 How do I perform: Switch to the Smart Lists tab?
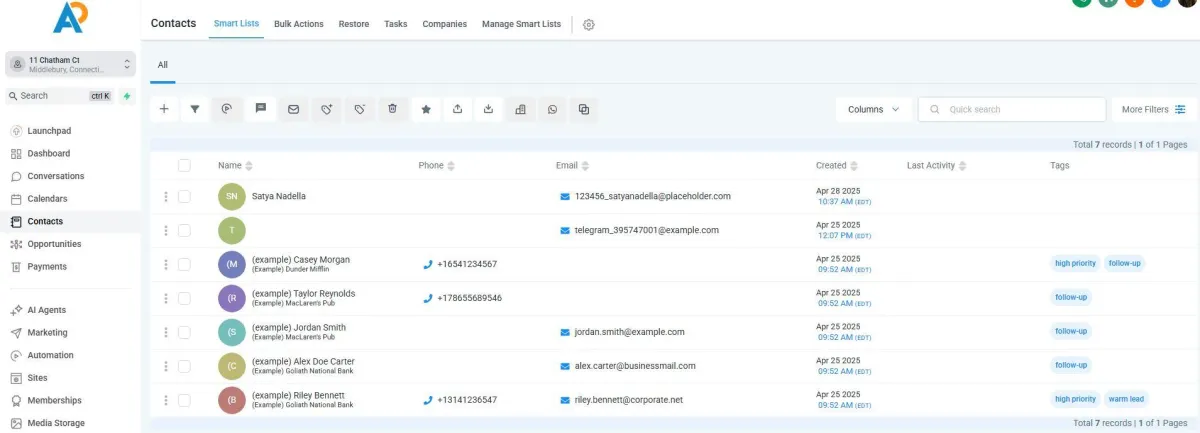[237, 24]
